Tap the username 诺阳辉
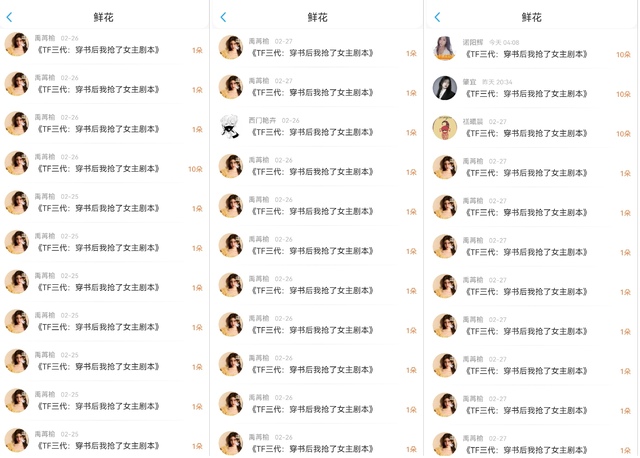Screen dimensions: 640x458 coord(473,42)
